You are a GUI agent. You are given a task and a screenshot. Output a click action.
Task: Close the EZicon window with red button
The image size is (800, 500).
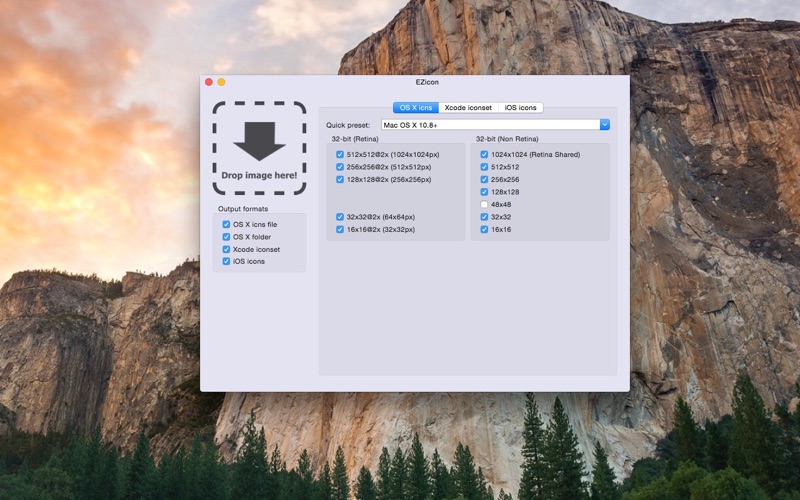pos(209,82)
